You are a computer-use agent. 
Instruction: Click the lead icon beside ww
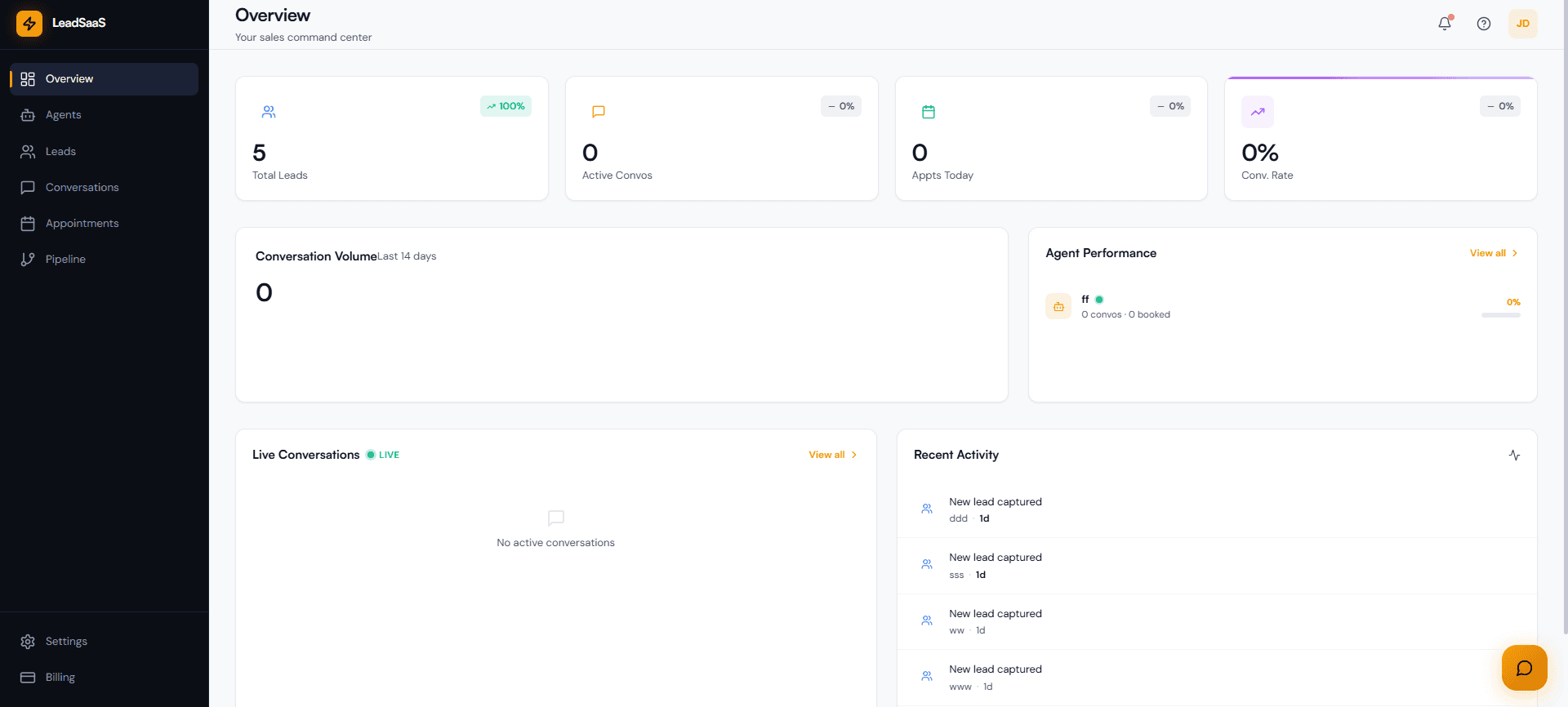click(927, 620)
